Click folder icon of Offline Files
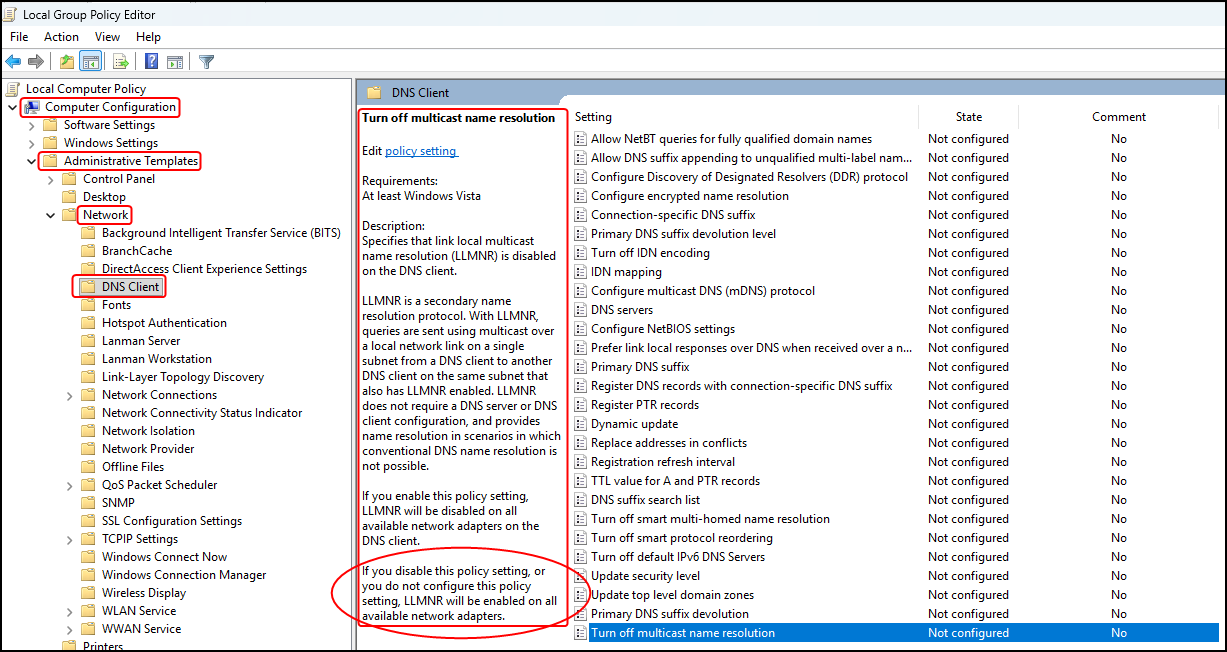The height and width of the screenshot is (652, 1227). 89,467
